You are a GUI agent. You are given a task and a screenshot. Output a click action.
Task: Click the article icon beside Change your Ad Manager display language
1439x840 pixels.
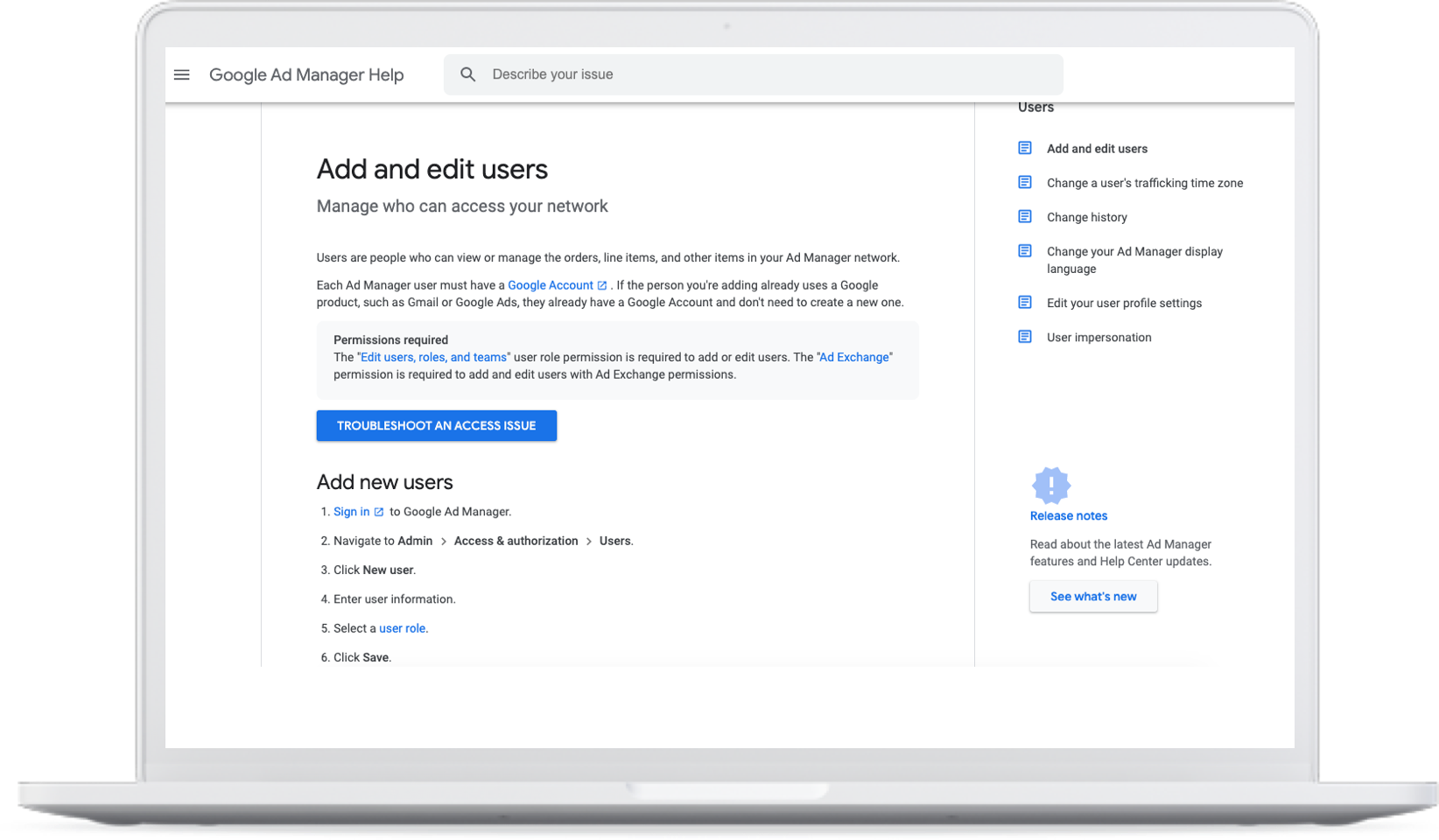coord(1025,251)
